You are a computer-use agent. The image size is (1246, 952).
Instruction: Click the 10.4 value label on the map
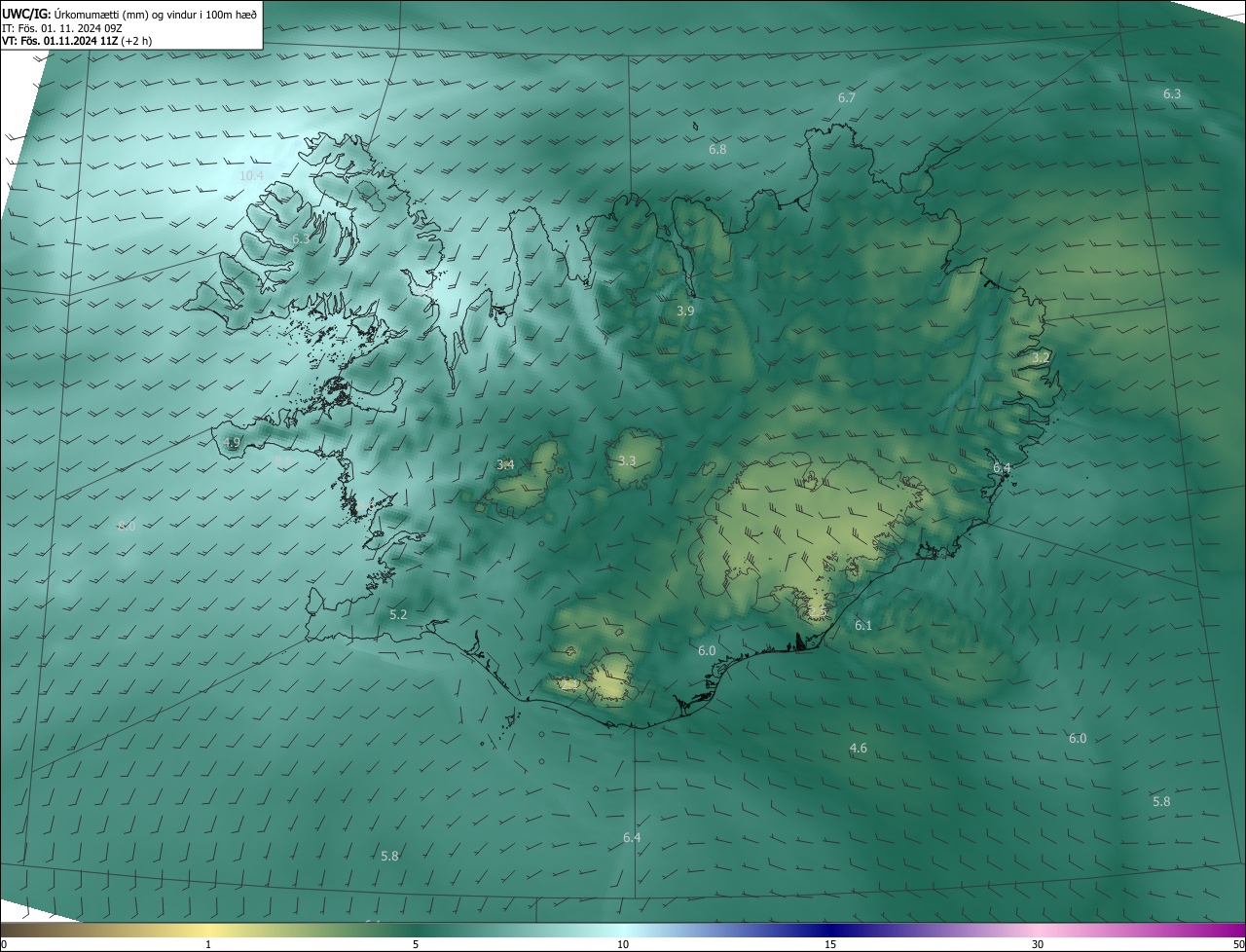coord(251,175)
